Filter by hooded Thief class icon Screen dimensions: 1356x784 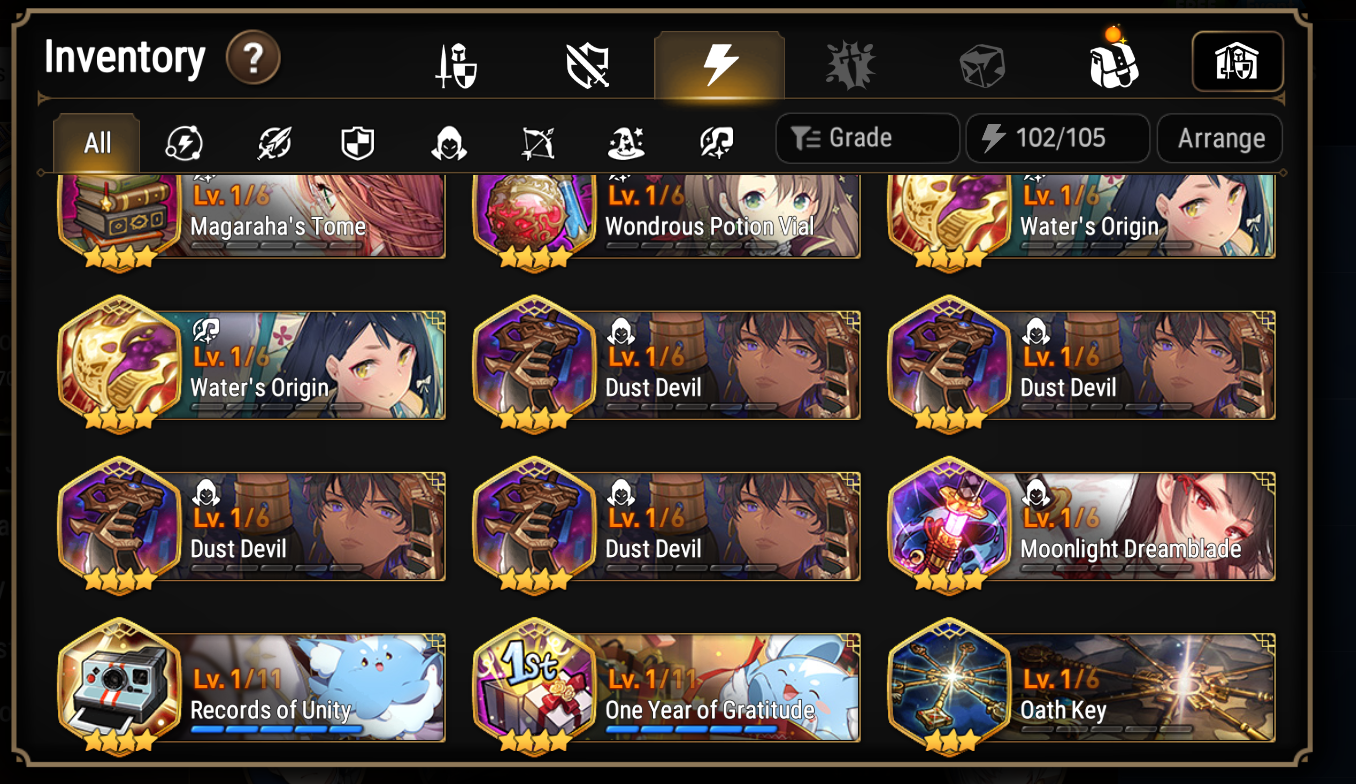click(x=449, y=143)
